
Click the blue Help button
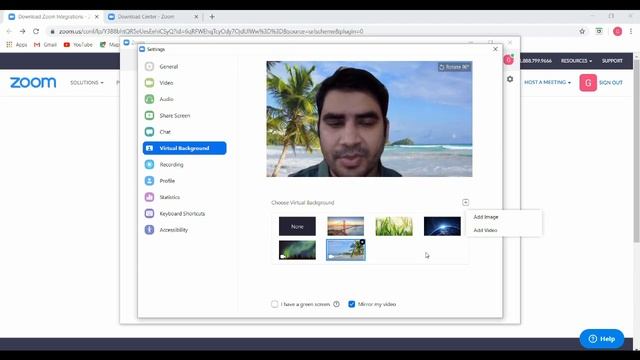point(602,339)
